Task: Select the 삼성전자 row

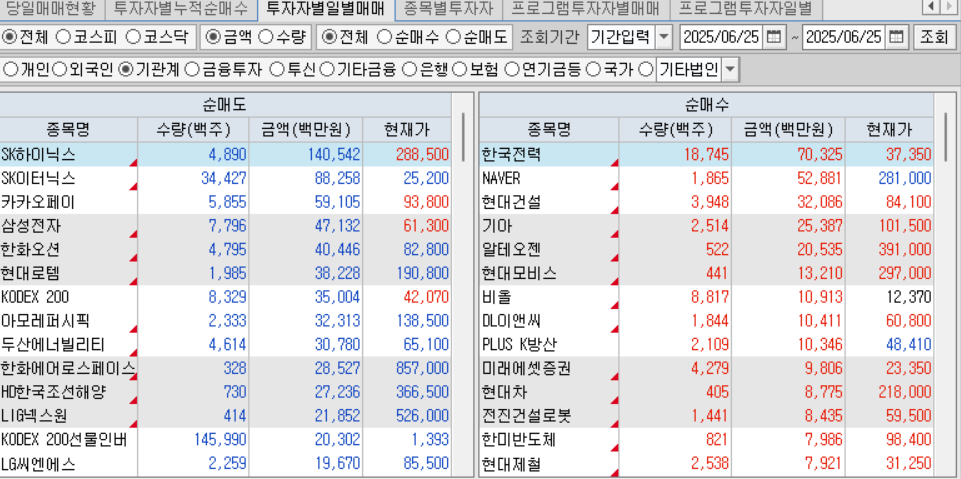Action: coord(225,226)
